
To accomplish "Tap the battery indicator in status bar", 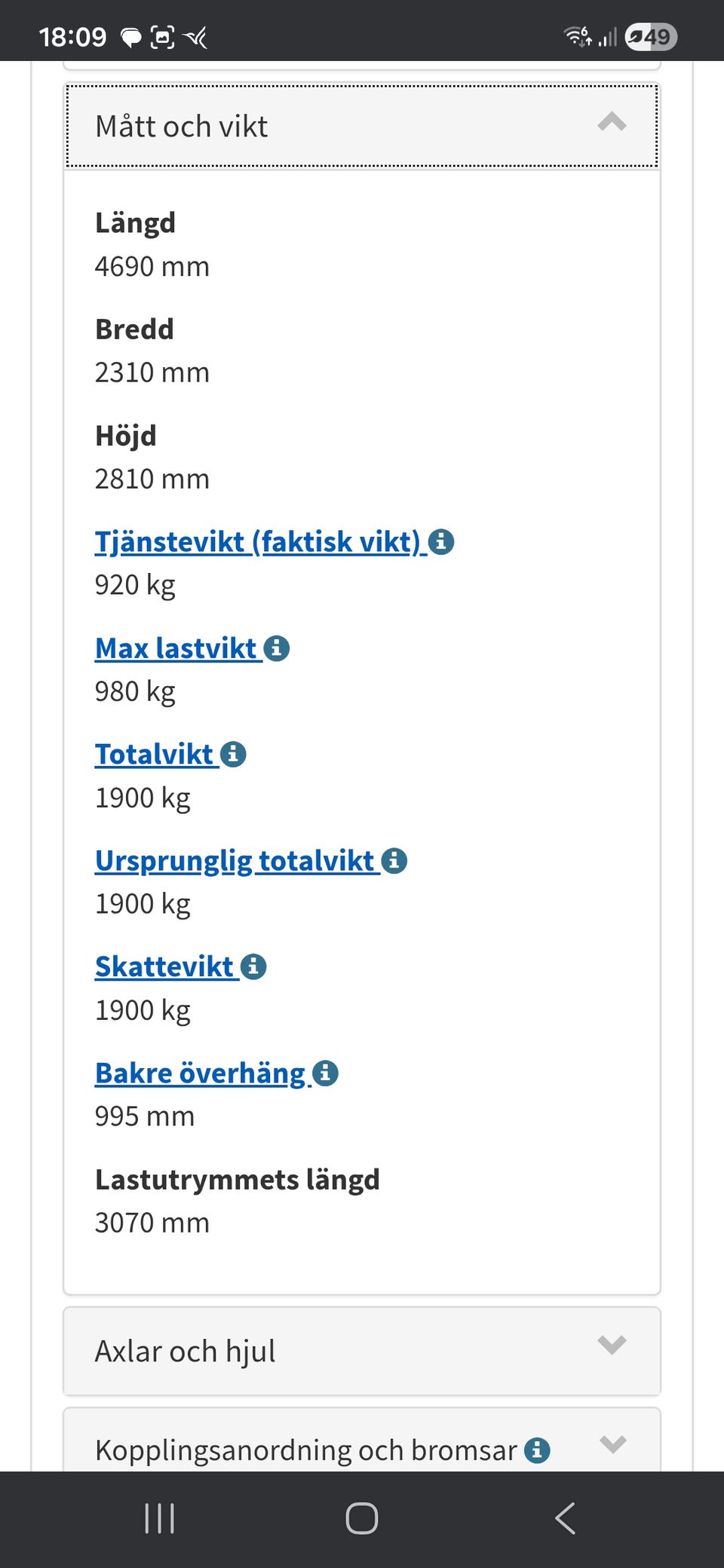I will 651,36.
